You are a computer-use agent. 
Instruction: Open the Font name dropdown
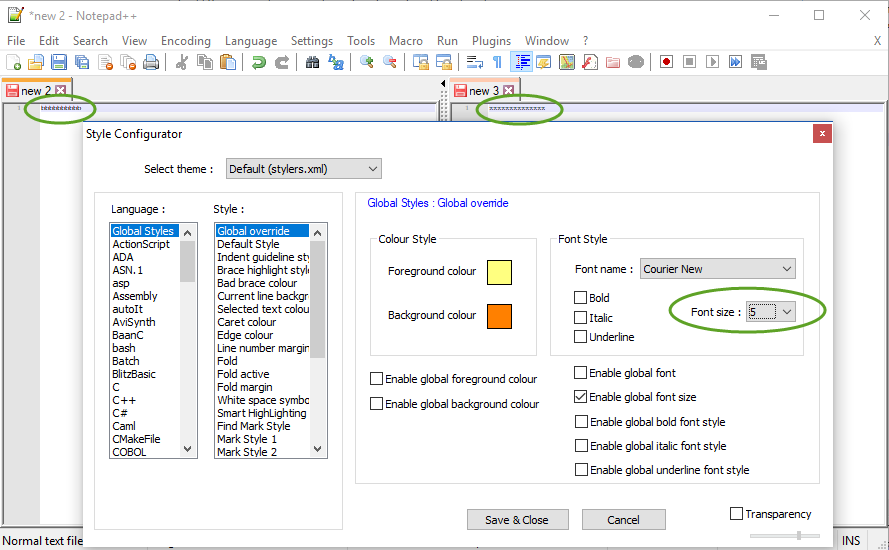pos(718,269)
